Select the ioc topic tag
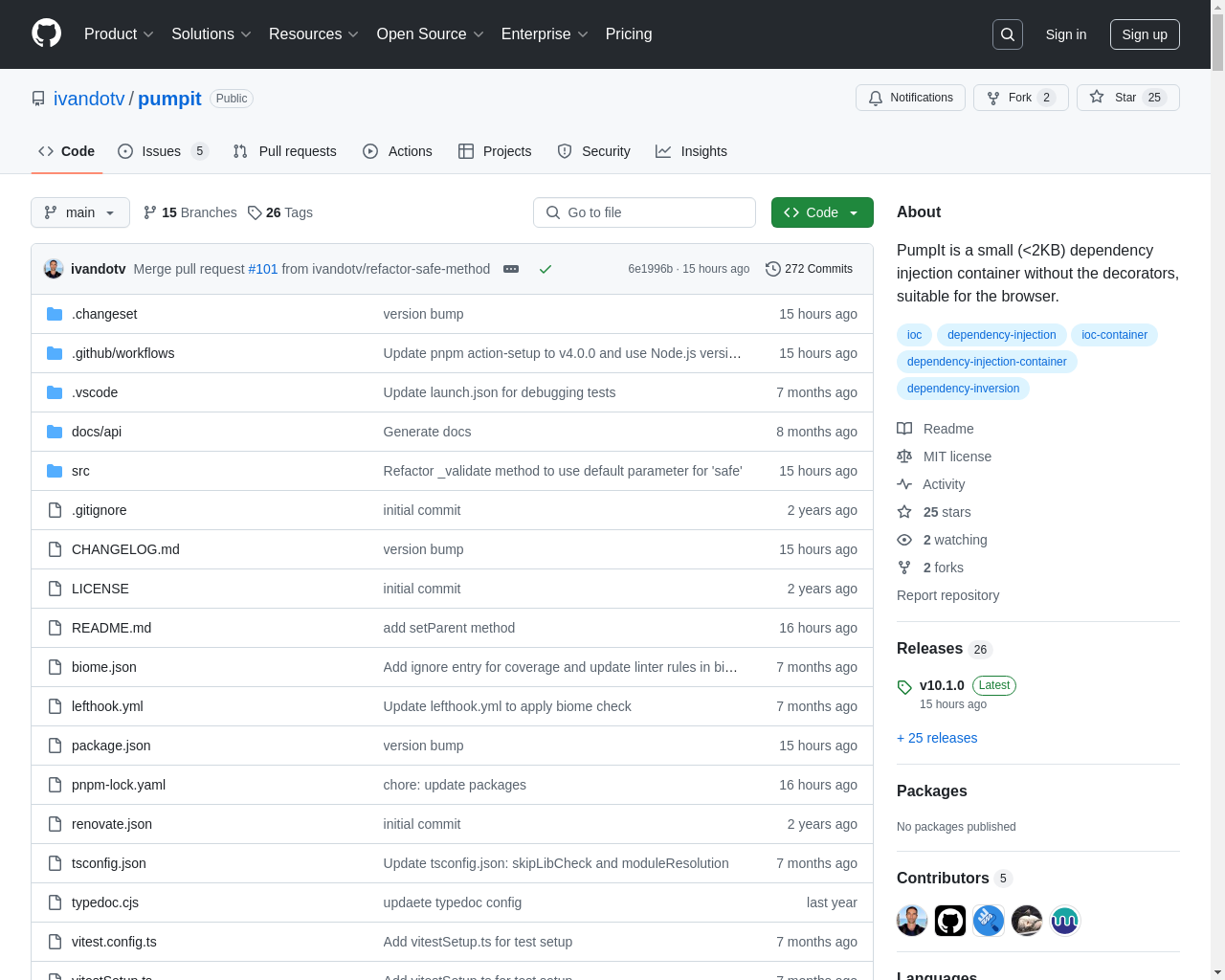This screenshot has width=1225, height=980. 914,335
